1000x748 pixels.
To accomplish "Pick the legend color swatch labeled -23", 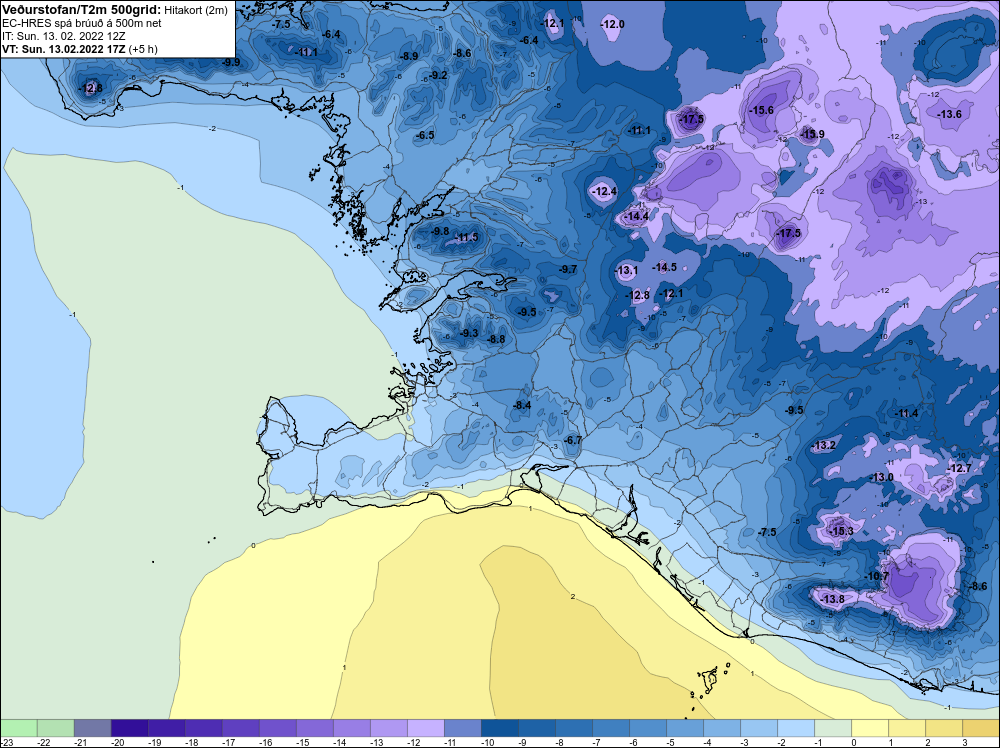I will [x=18, y=728].
